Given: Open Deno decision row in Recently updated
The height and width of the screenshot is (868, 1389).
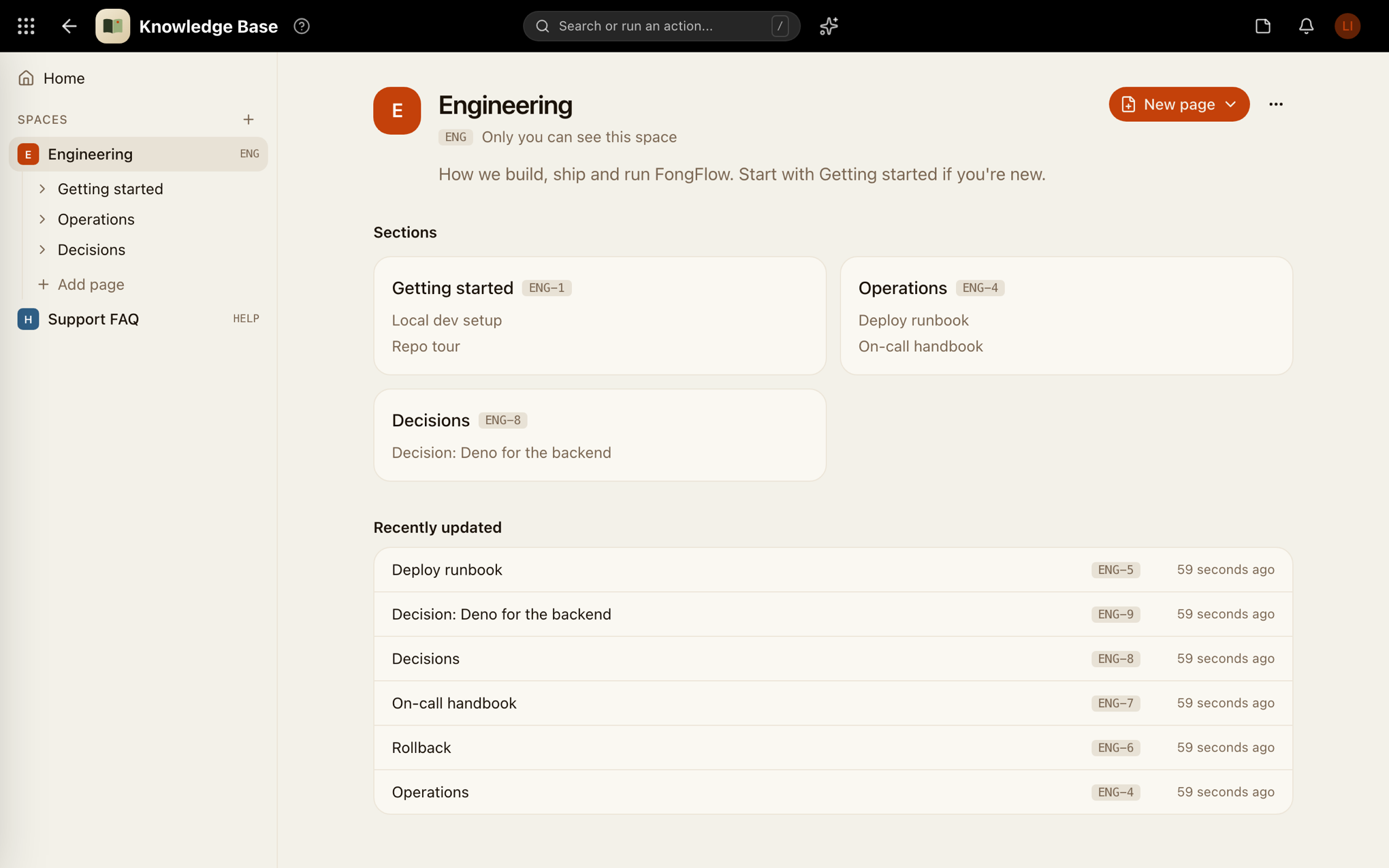Looking at the screenshot, I should [x=833, y=614].
